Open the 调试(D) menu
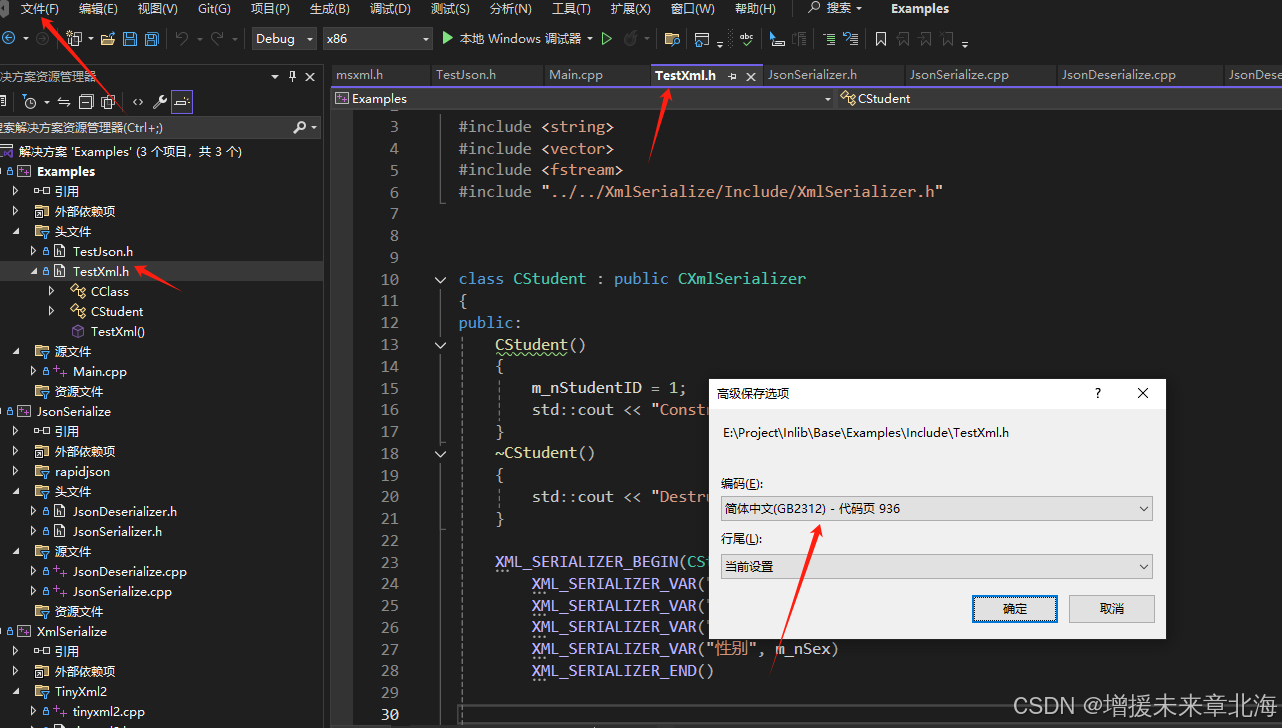Screen dimensions: 1282x728 tap(390, 9)
